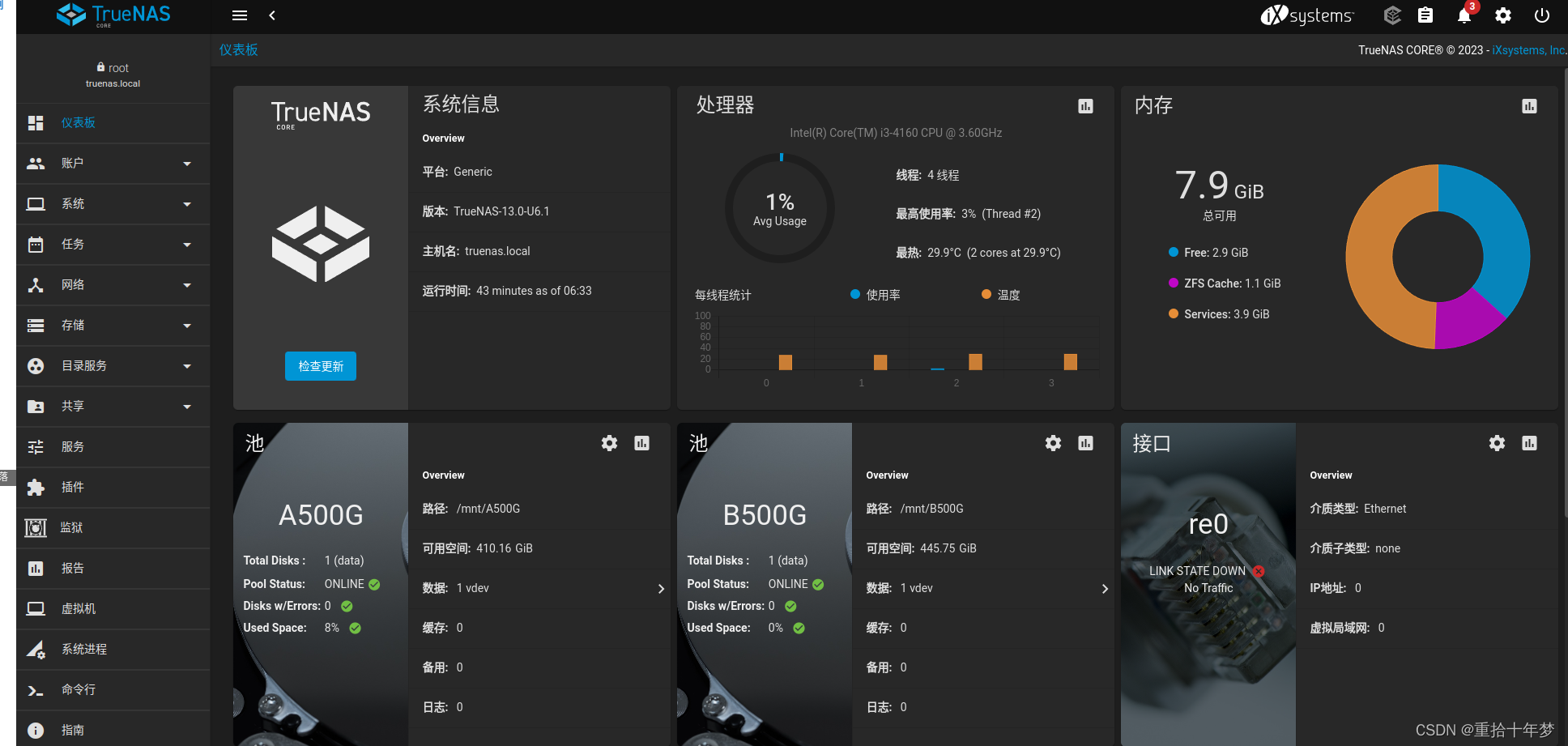This screenshot has width=1568, height=746.
Task: Click the blue Free memory legend dot
Action: (x=1174, y=252)
